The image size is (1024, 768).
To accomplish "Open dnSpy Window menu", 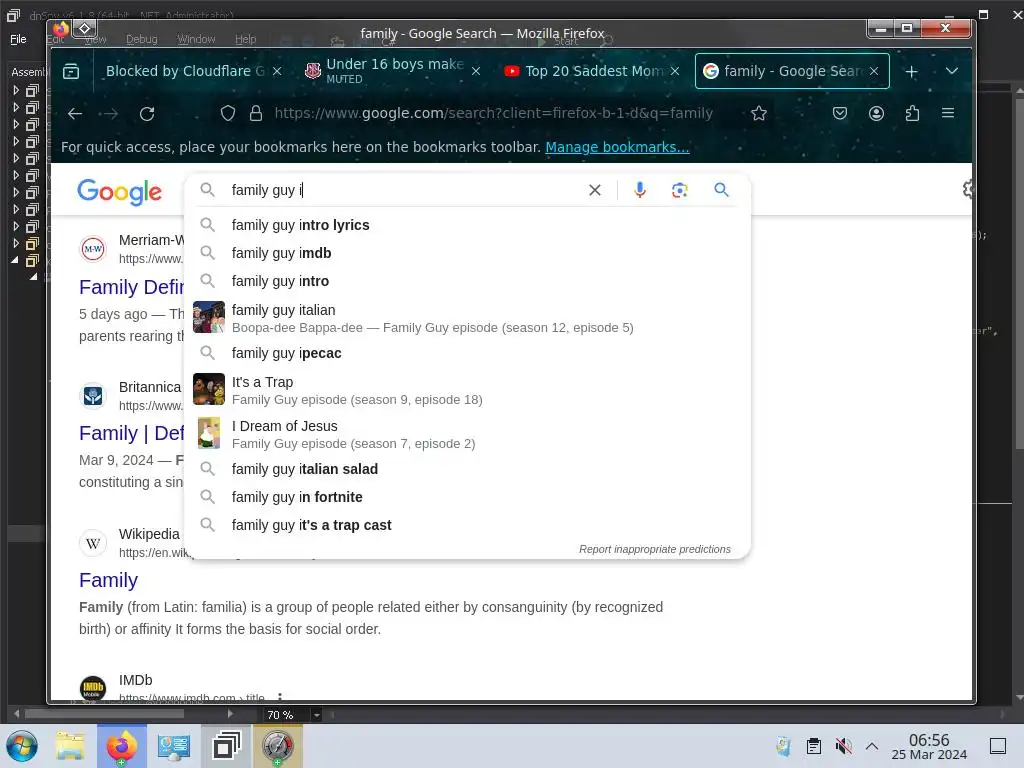I will click(x=196, y=39).
